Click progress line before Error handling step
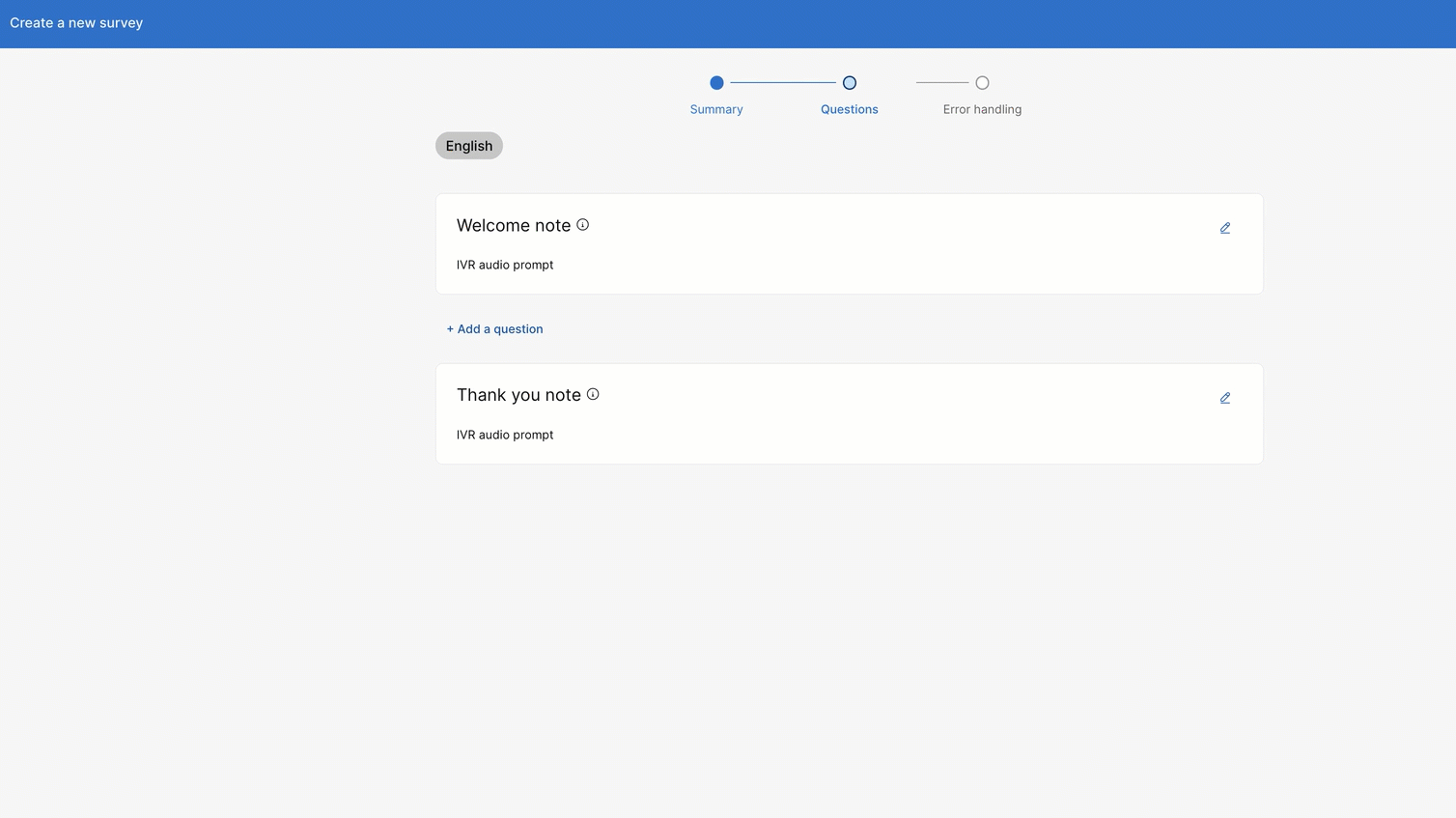The height and width of the screenshot is (818, 1456). pos(941,83)
